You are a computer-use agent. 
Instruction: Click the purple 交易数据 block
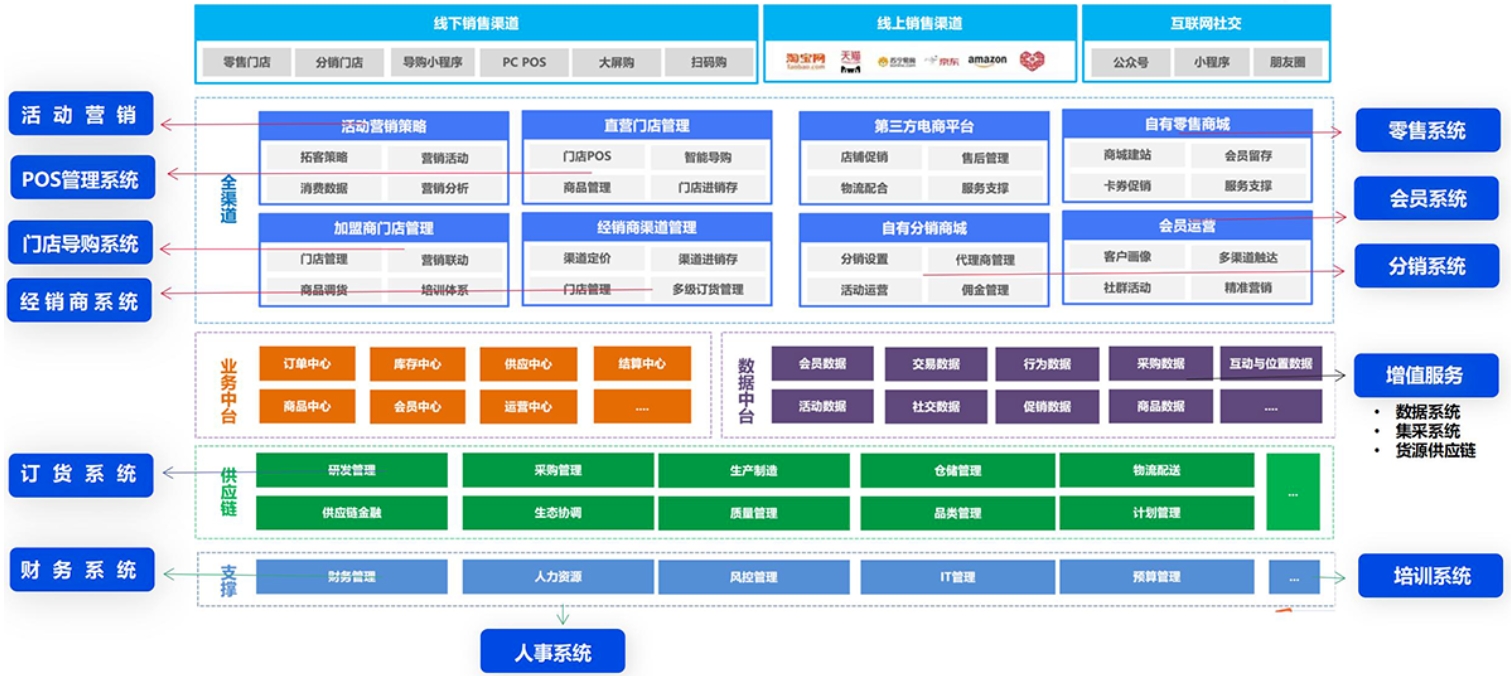pos(935,364)
